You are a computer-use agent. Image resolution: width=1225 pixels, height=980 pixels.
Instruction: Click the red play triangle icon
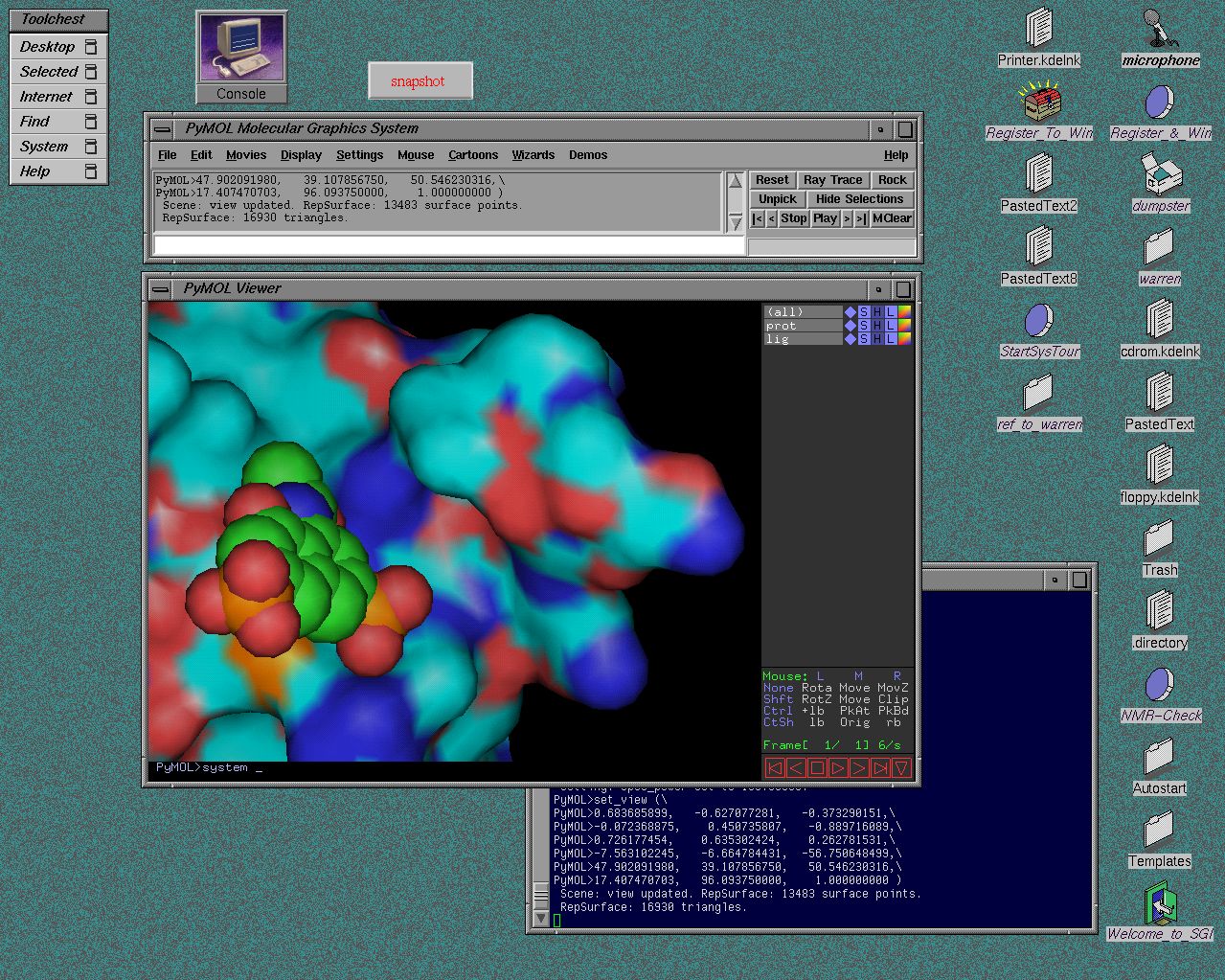coord(838,767)
